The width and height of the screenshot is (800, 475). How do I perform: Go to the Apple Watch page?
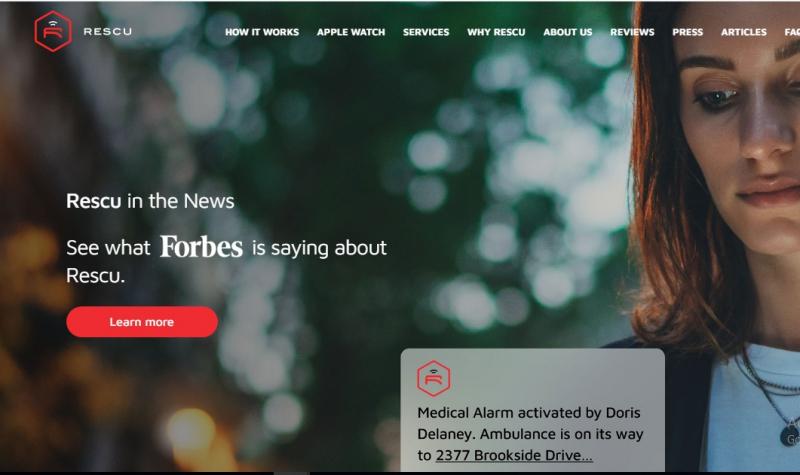pyautogui.click(x=351, y=32)
